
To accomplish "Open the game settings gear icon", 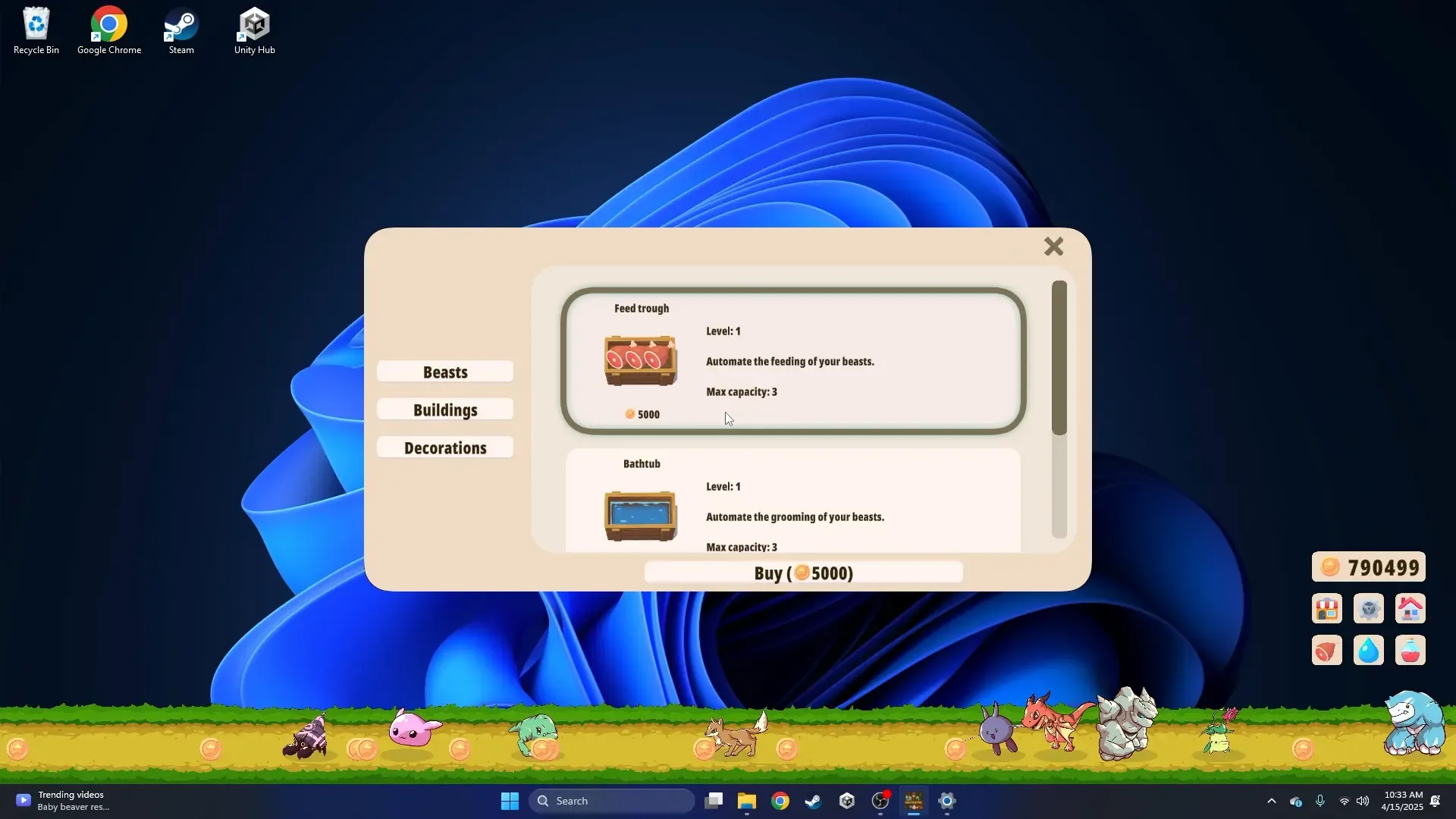I will [1368, 609].
